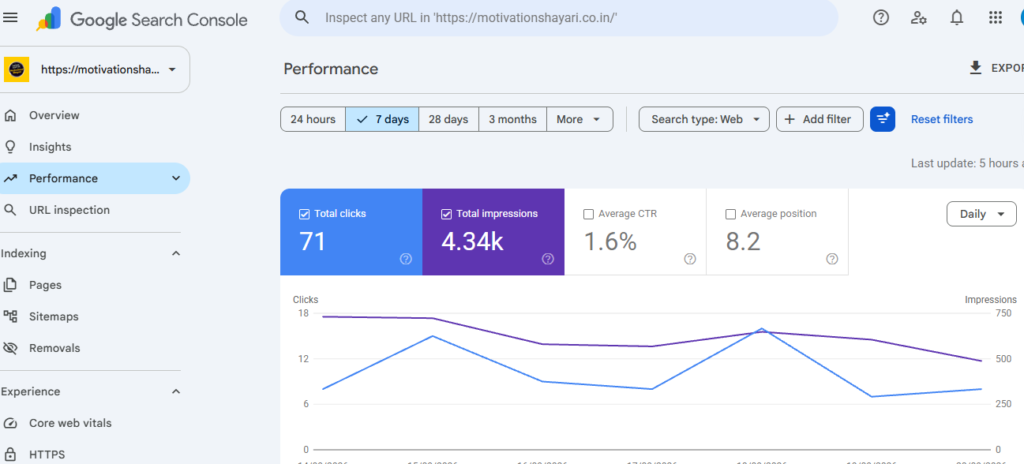Viewport: 1024px width, 464px height.
Task: Enable the Average CTR checkbox
Action: tap(588, 214)
